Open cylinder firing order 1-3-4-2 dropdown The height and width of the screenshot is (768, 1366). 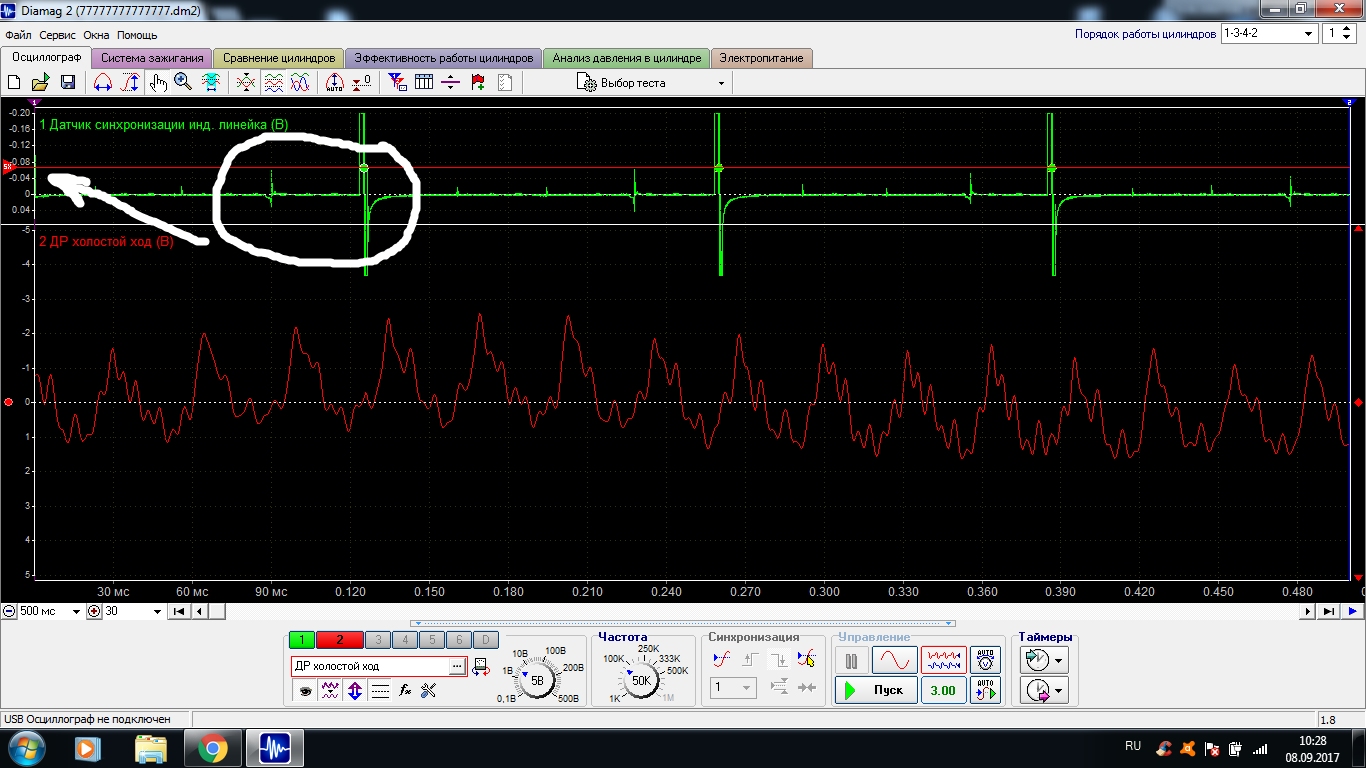(1269, 33)
